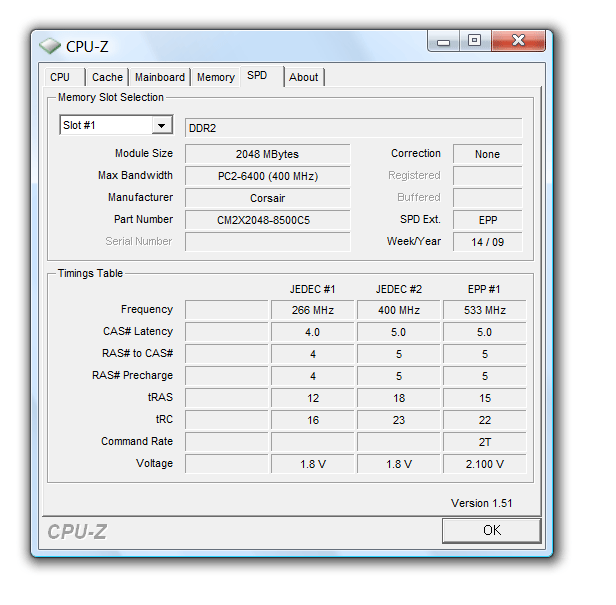The width and height of the screenshot is (616, 605).
Task: Click the 2048 MBytes module size field
Action: (x=268, y=154)
